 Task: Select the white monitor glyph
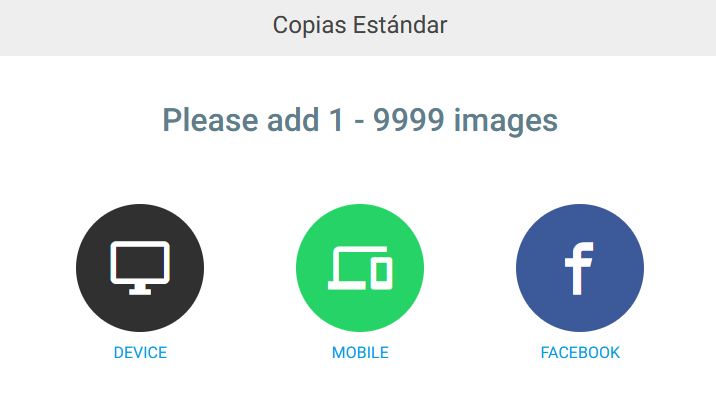click(140, 268)
